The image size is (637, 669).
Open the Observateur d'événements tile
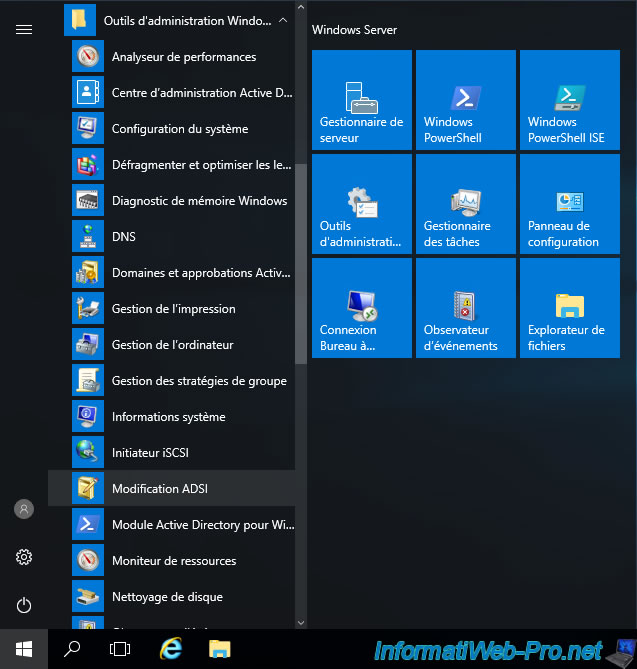point(466,308)
